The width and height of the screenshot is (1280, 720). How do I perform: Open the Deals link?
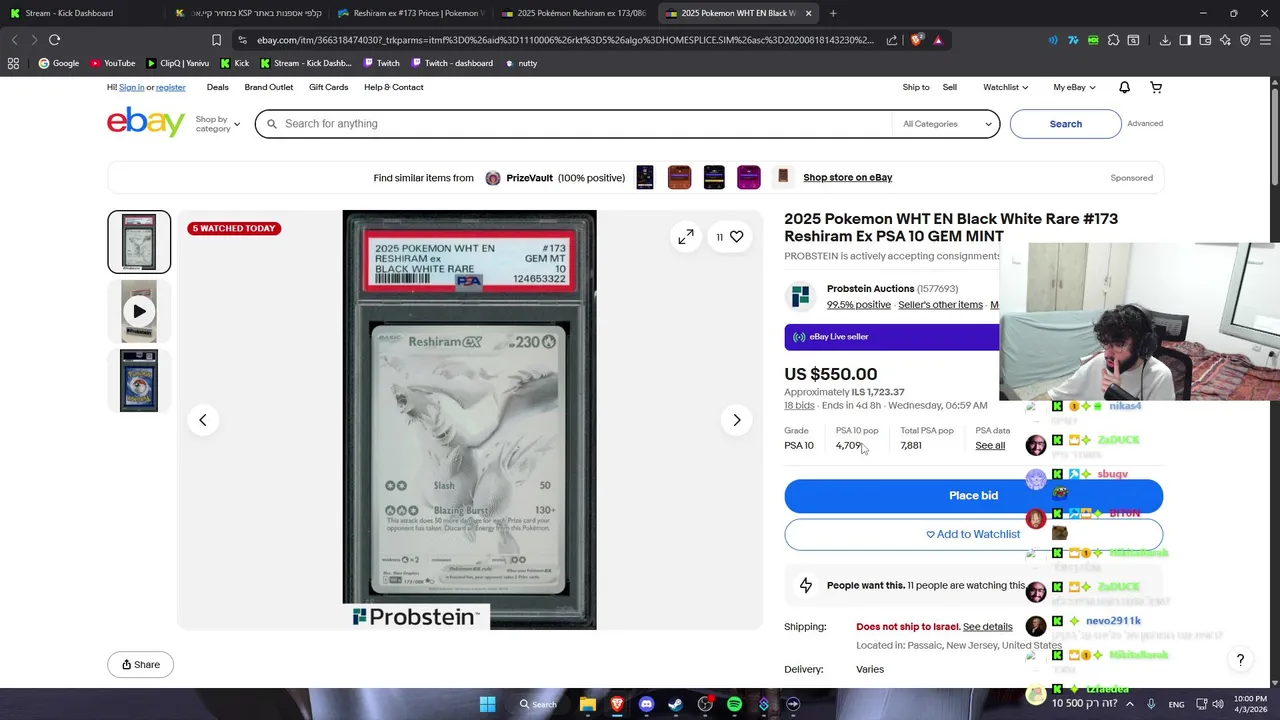pos(217,87)
